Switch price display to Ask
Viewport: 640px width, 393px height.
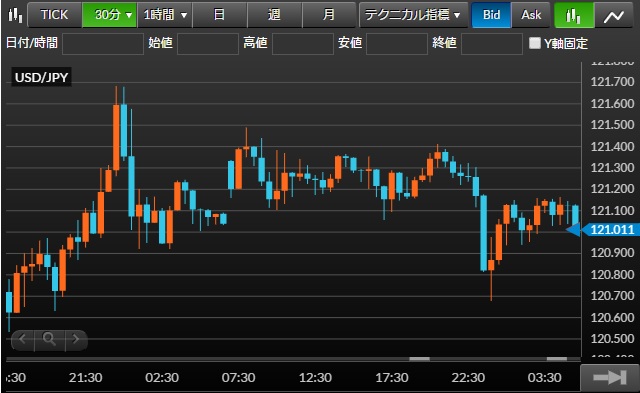[x=531, y=15]
